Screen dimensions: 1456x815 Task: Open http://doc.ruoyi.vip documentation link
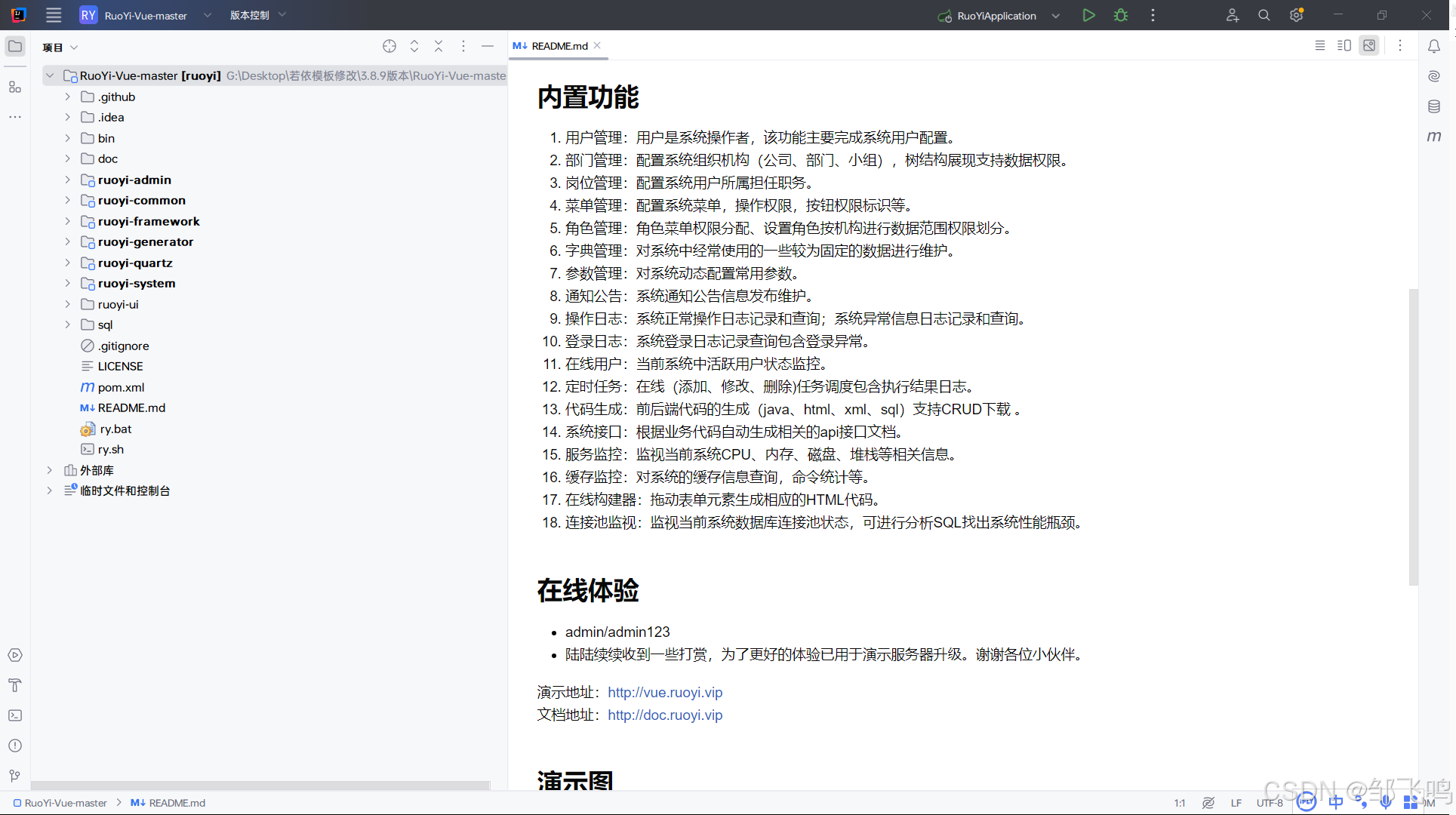[665, 715]
